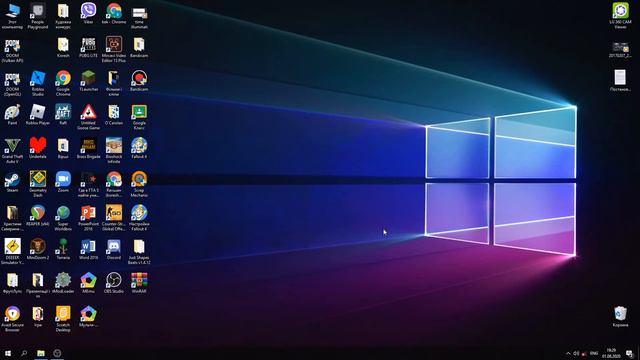Open taskbar search magnifier
Image resolution: width=640 pixels, height=360 pixels.
[24, 353]
